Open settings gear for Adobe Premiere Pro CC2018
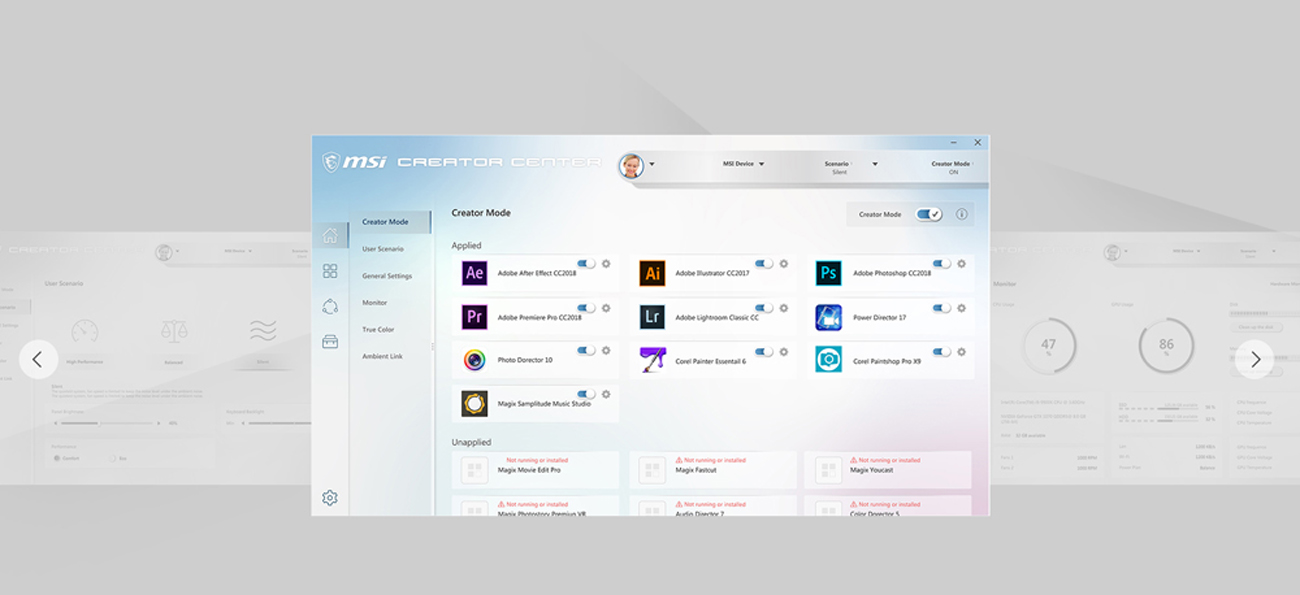Viewport: 1300px width, 595px height. pos(606,308)
